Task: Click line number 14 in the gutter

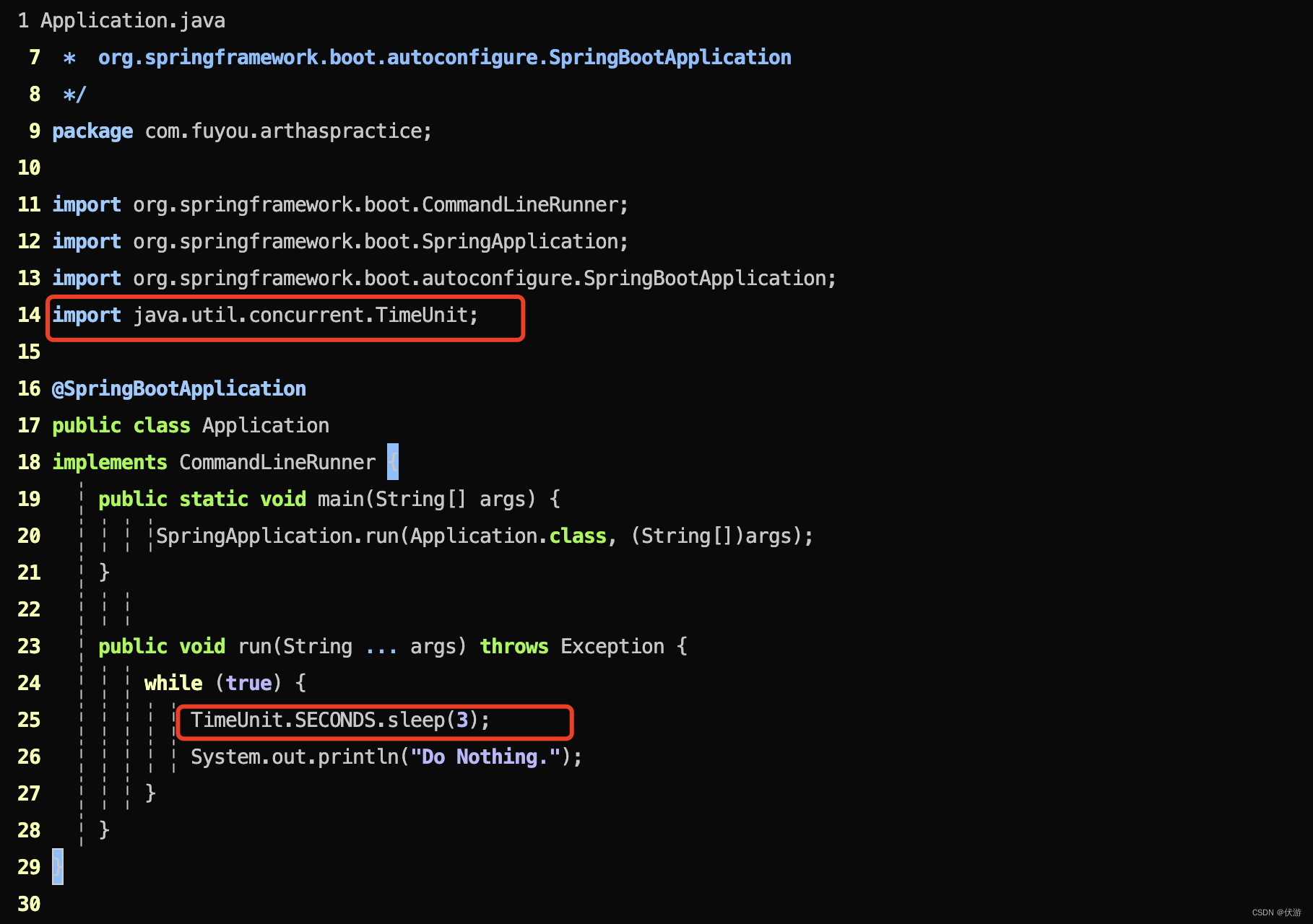Action: pos(29,315)
